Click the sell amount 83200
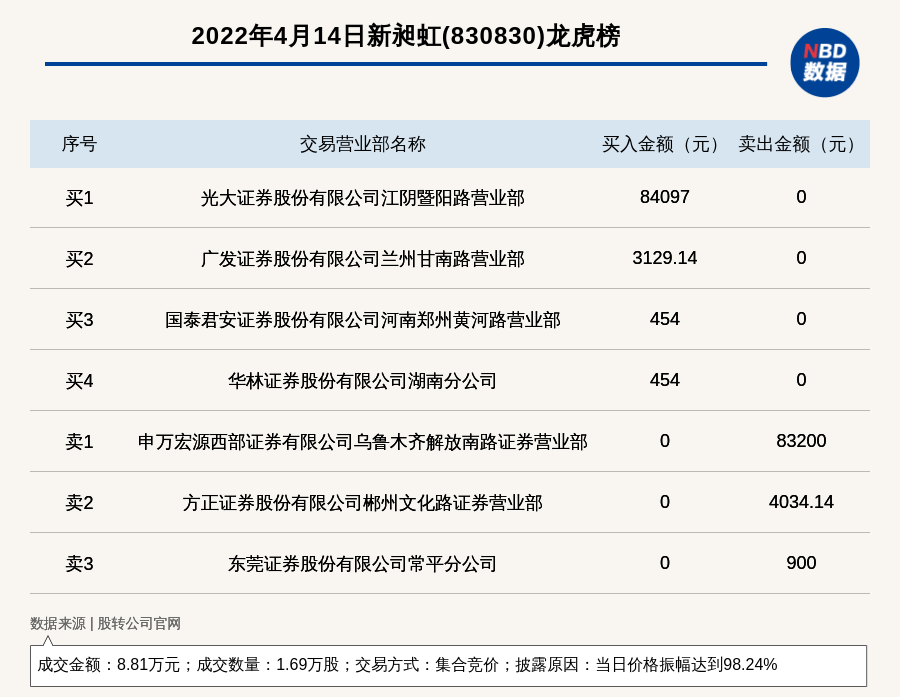Viewport: 900px width, 697px height. click(801, 440)
